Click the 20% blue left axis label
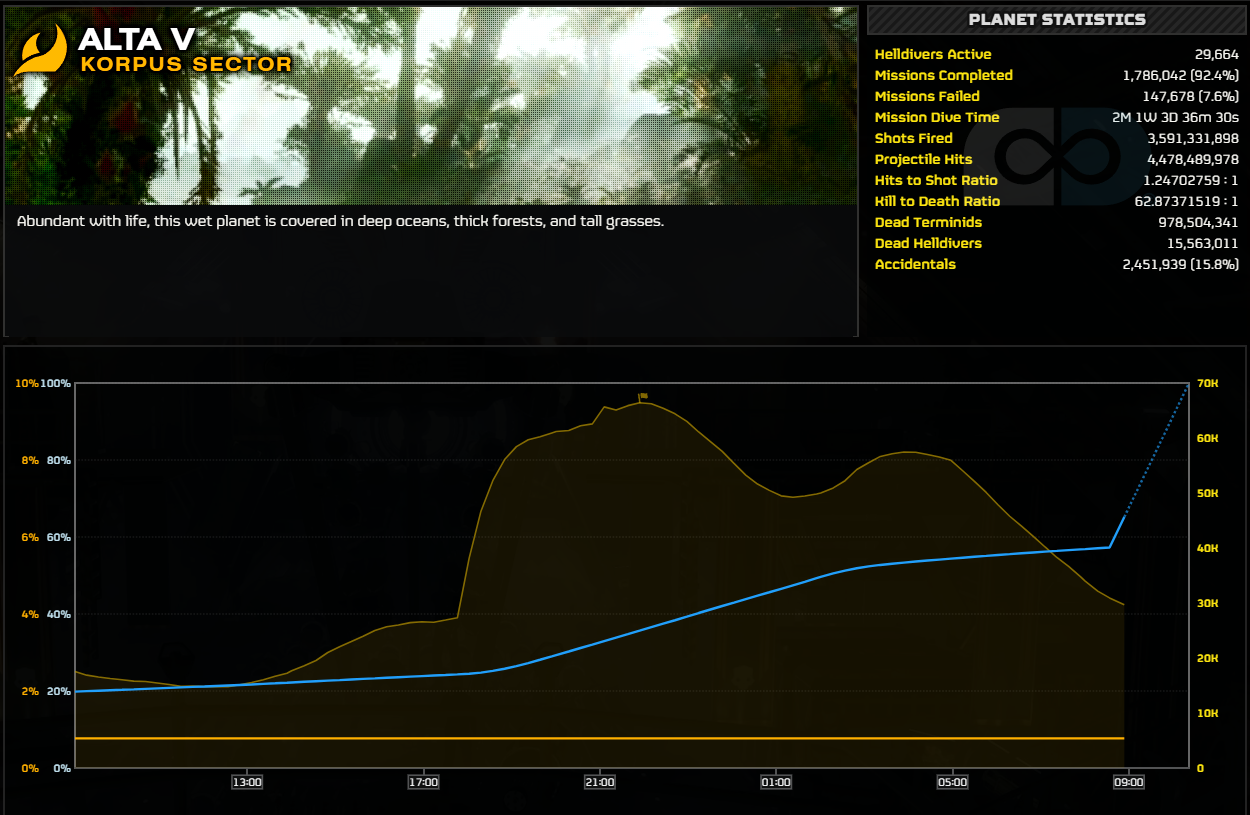 pos(59,692)
